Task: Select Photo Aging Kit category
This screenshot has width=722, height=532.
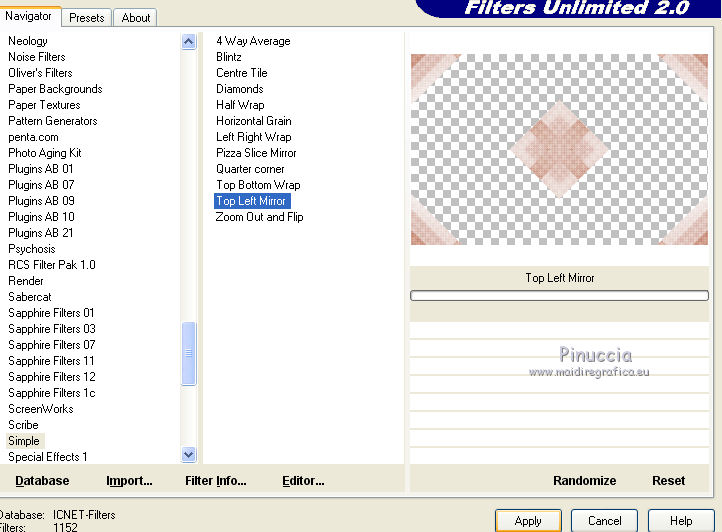Action: point(45,153)
